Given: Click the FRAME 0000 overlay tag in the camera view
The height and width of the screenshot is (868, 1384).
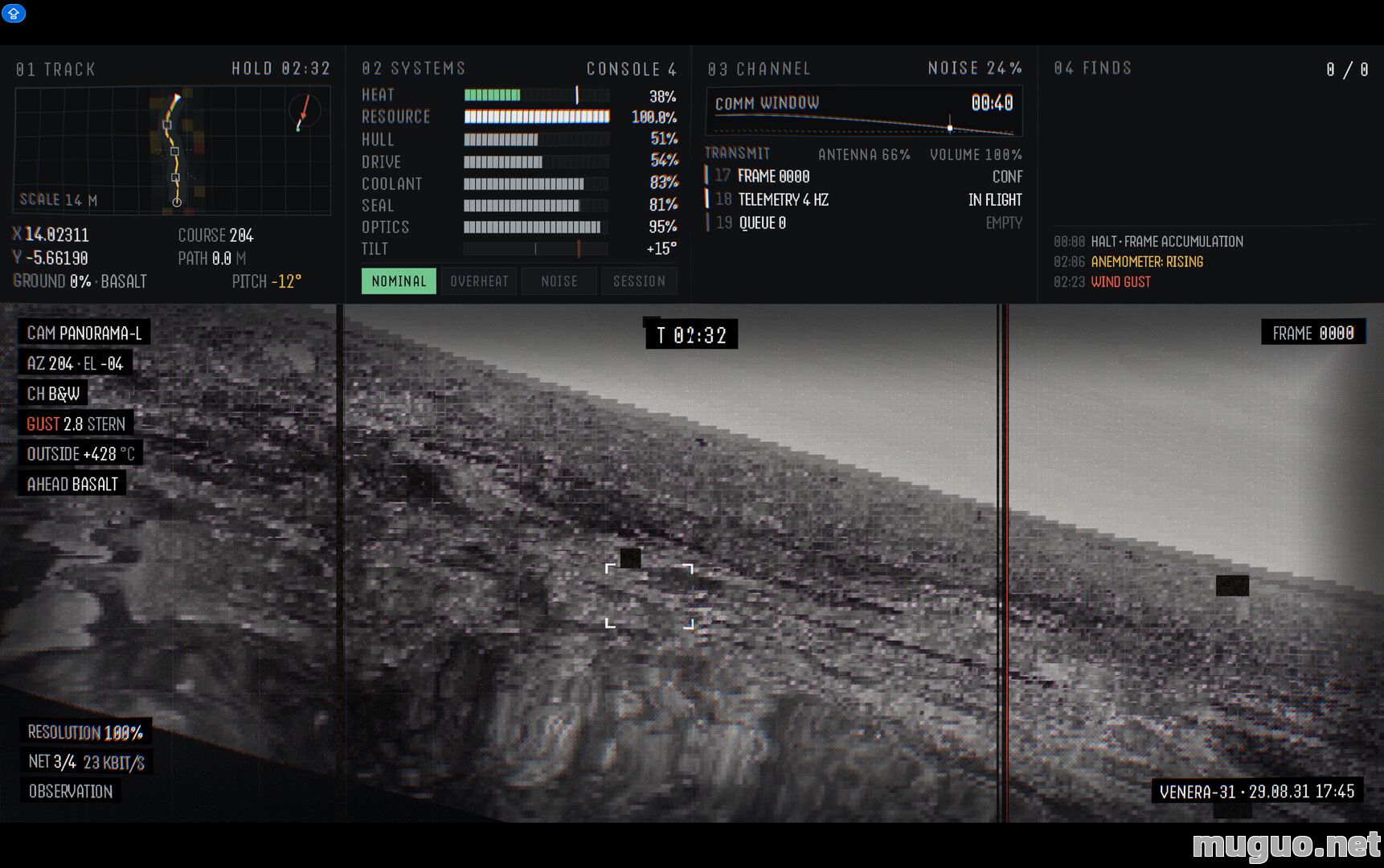Looking at the screenshot, I should (1313, 333).
